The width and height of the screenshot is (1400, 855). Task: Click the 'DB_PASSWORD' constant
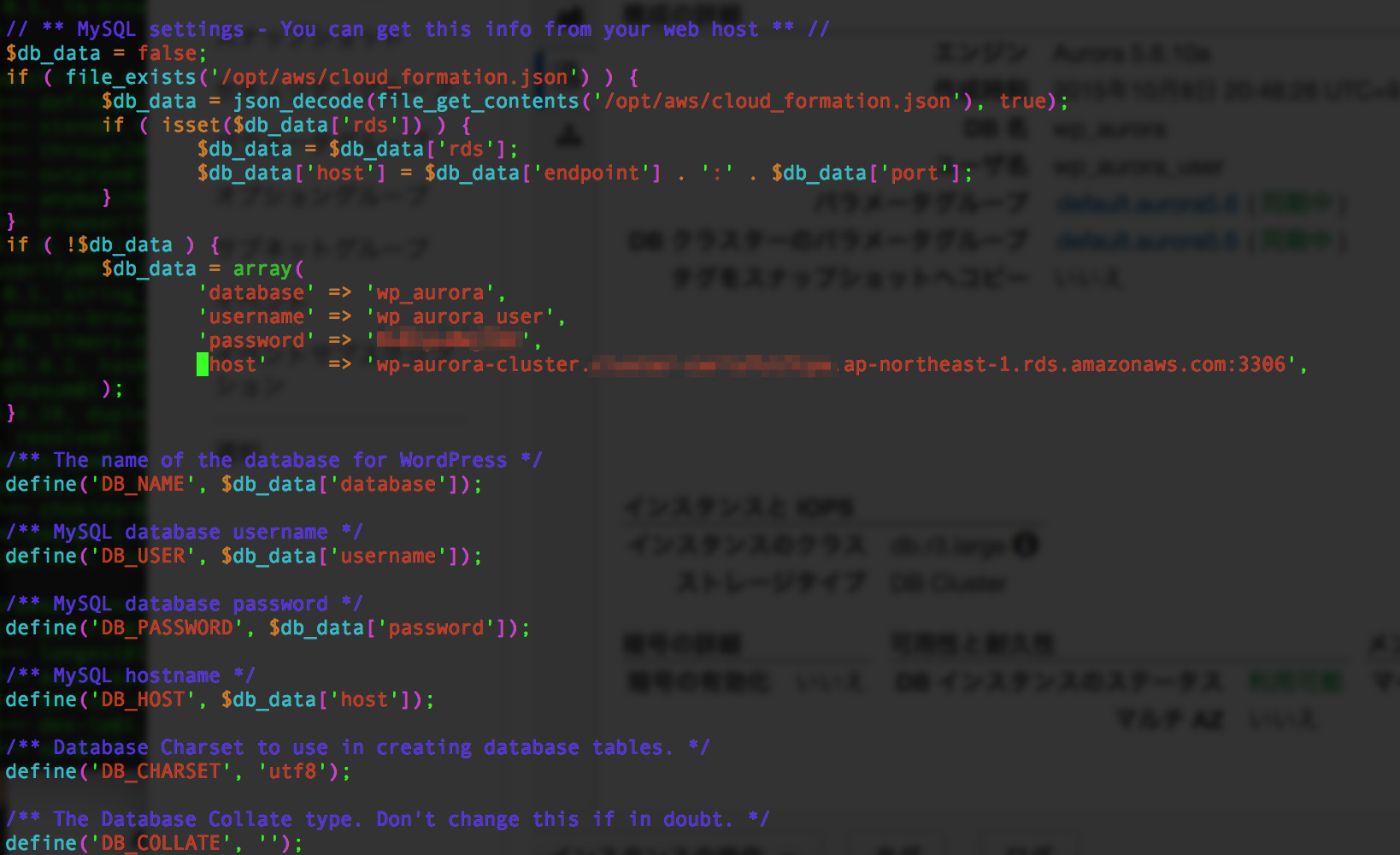click(167, 628)
